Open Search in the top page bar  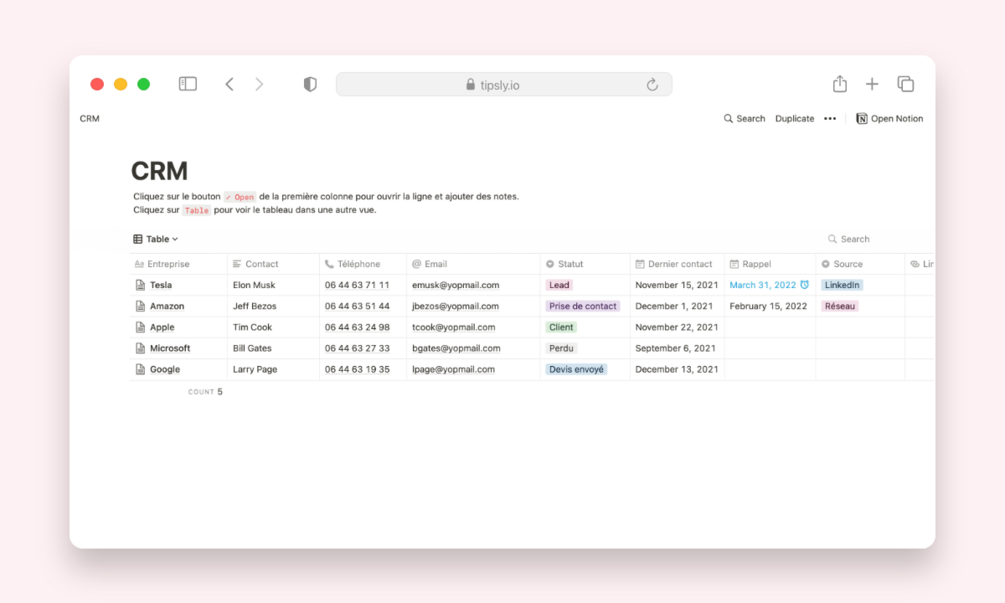(x=744, y=119)
